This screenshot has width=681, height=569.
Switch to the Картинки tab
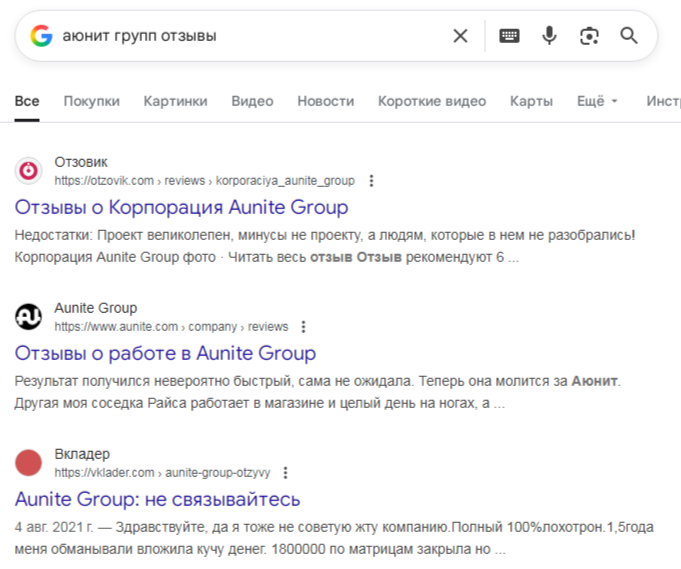tap(175, 101)
